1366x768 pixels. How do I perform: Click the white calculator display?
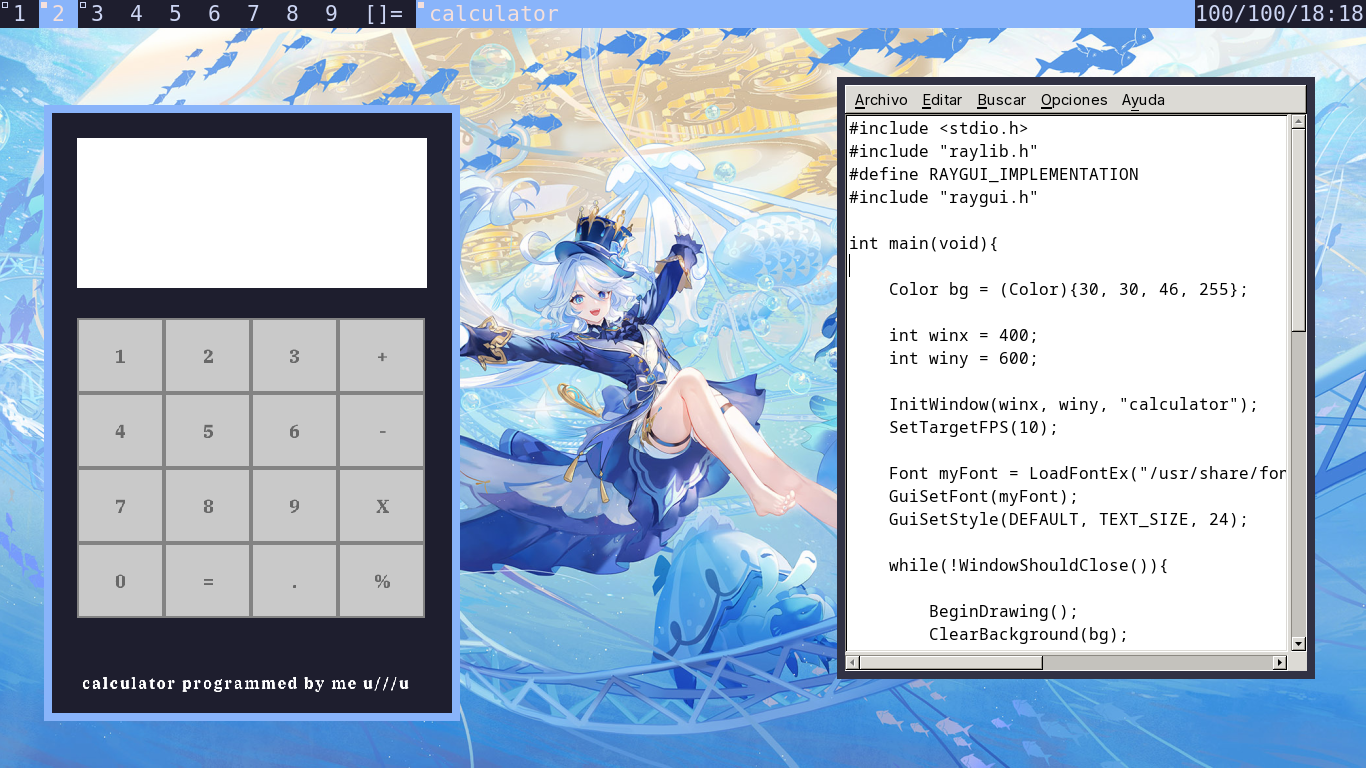point(252,213)
